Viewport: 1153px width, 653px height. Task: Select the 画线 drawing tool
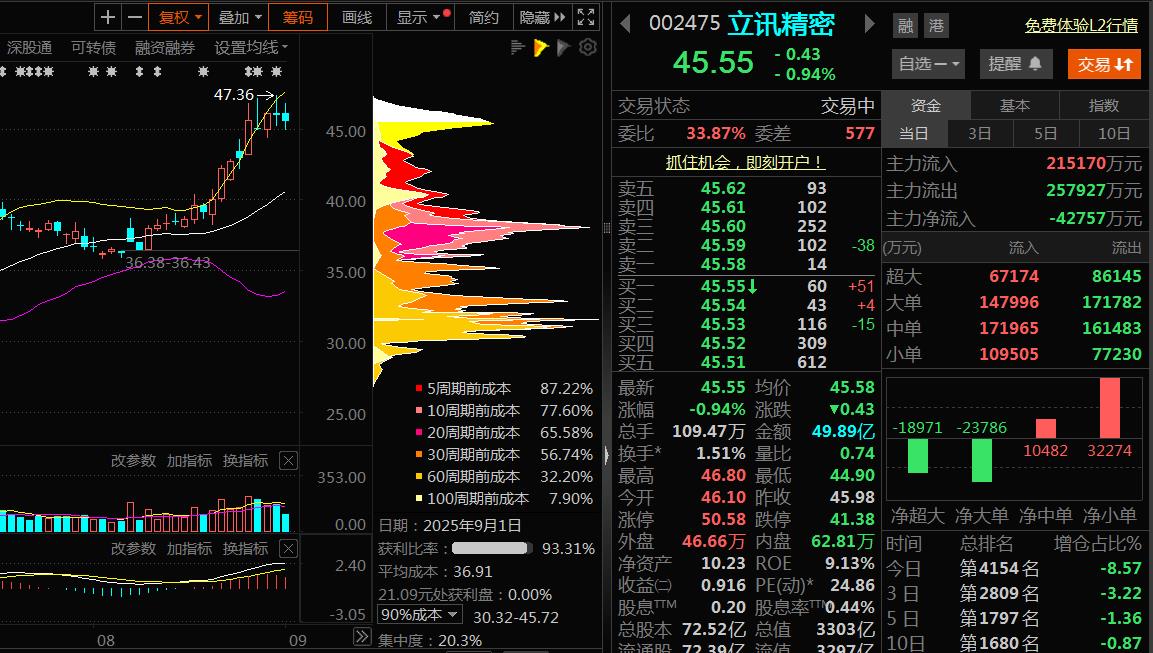(357, 17)
